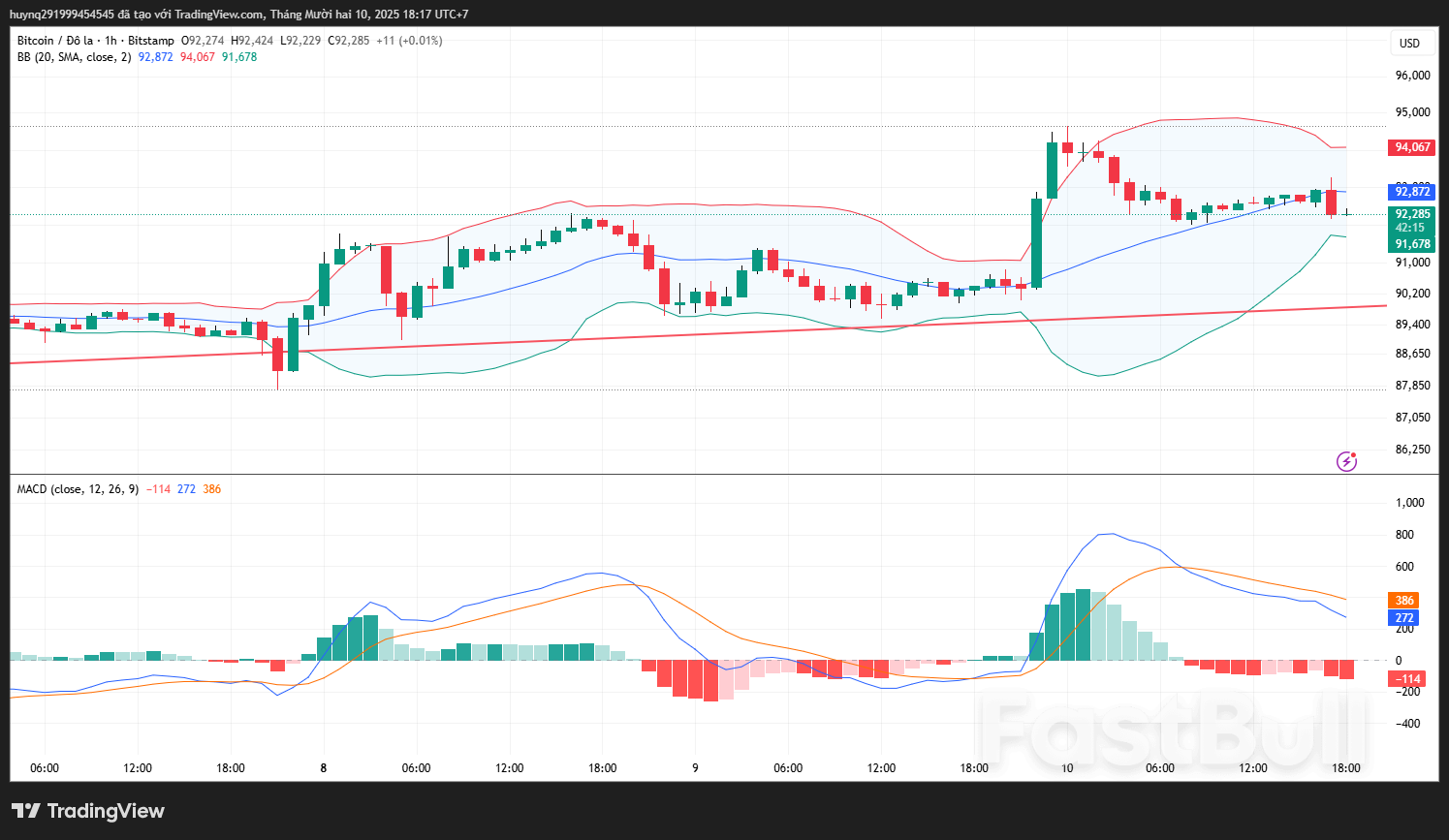Click the 18:00 label at the right end of the time axis

[1345, 768]
